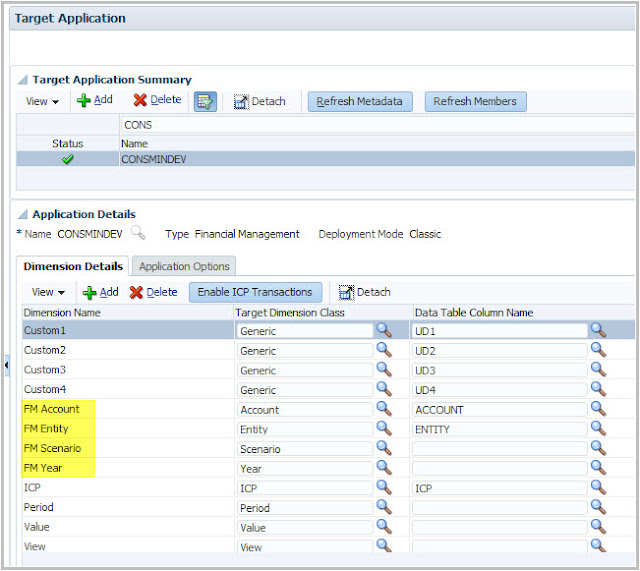Click the Generic class field for Custom1
640x571 pixels.
click(x=304, y=331)
